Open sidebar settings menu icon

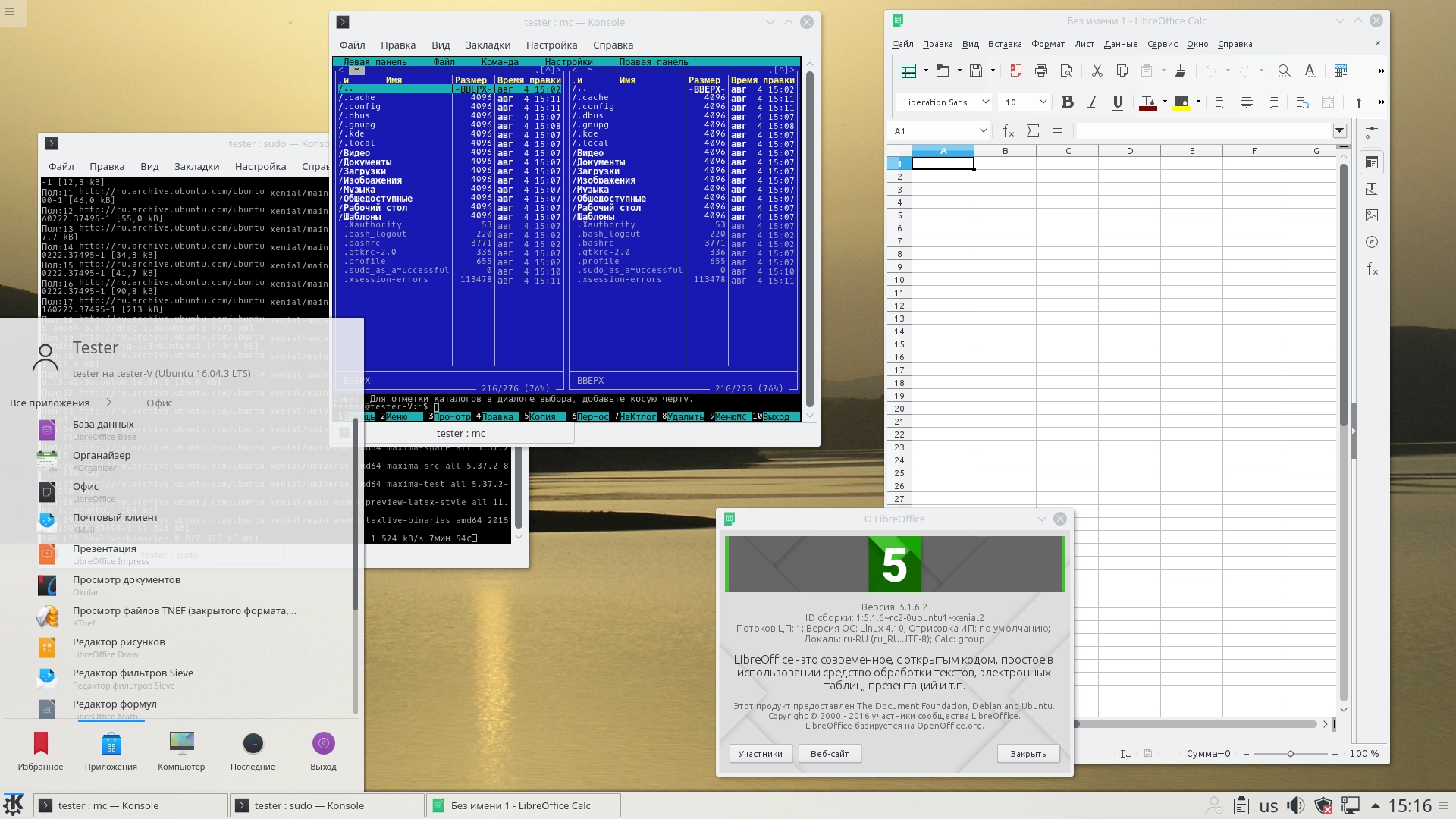pyautogui.click(x=1372, y=132)
